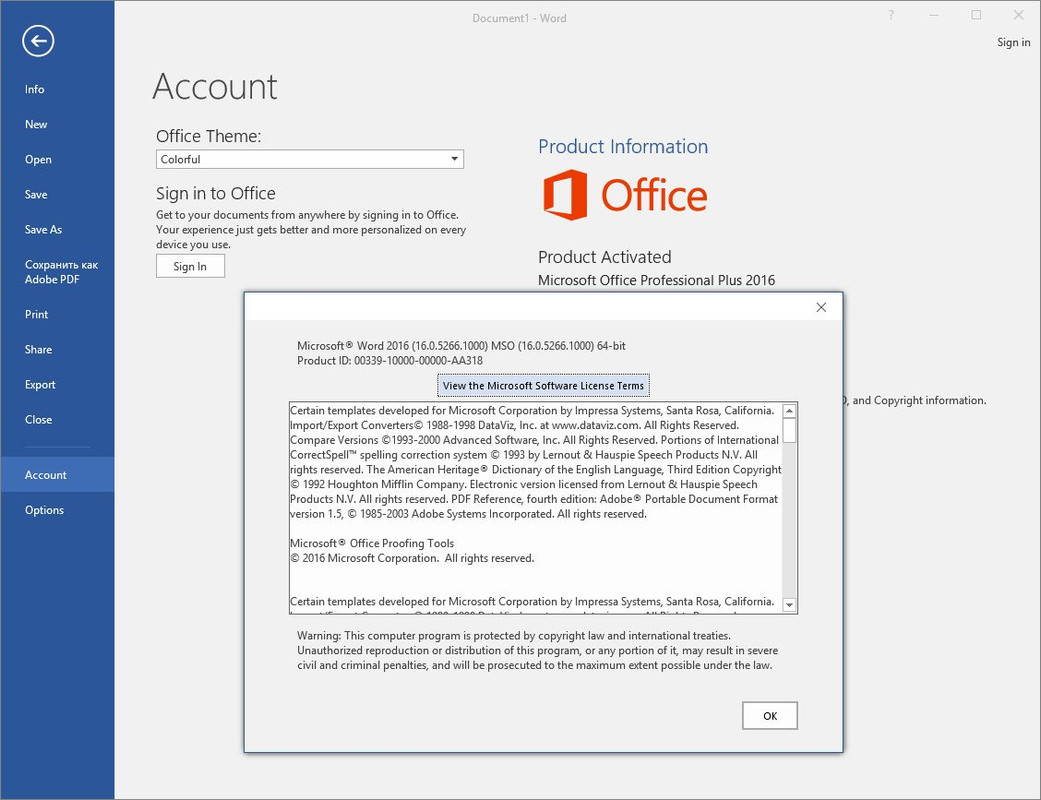Minimize the Word window
Image resolution: width=1041 pixels, height=800 pixels.
933,15
